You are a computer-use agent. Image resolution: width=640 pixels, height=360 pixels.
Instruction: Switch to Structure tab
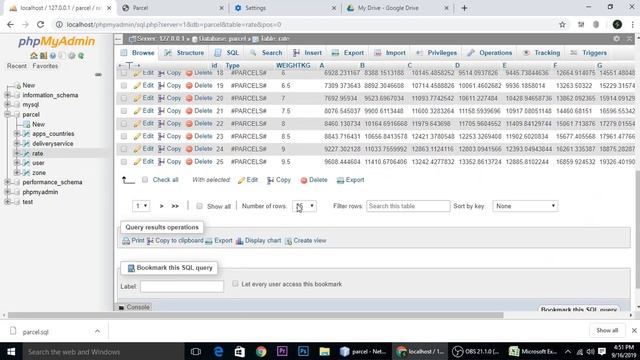pos(184,53)
